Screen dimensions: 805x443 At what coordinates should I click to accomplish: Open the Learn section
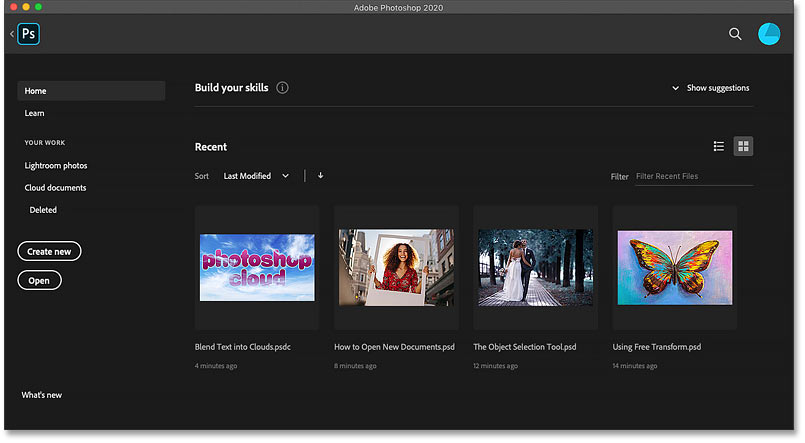(34, 113)
